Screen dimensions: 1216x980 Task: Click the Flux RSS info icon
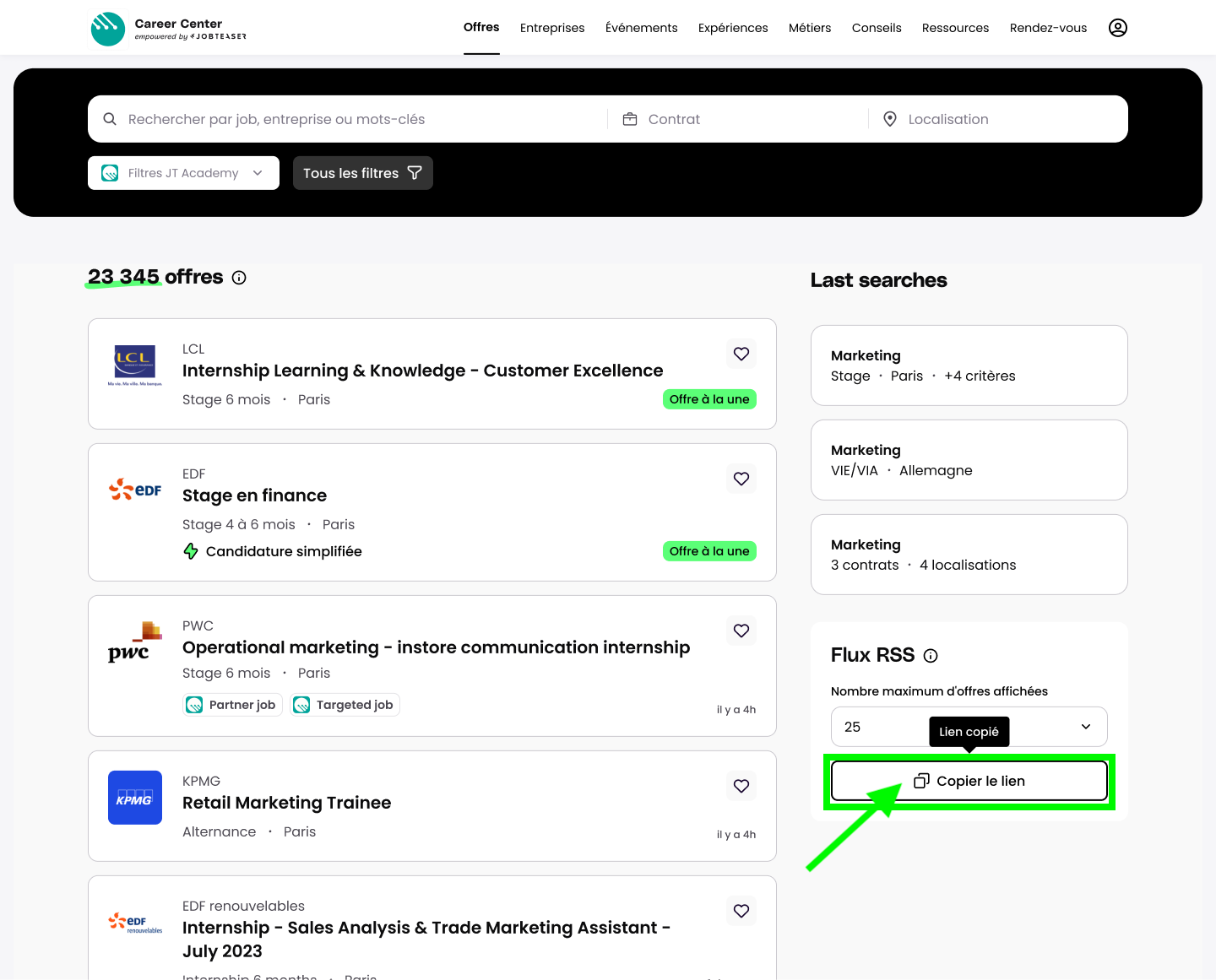[x=931, y=656]
